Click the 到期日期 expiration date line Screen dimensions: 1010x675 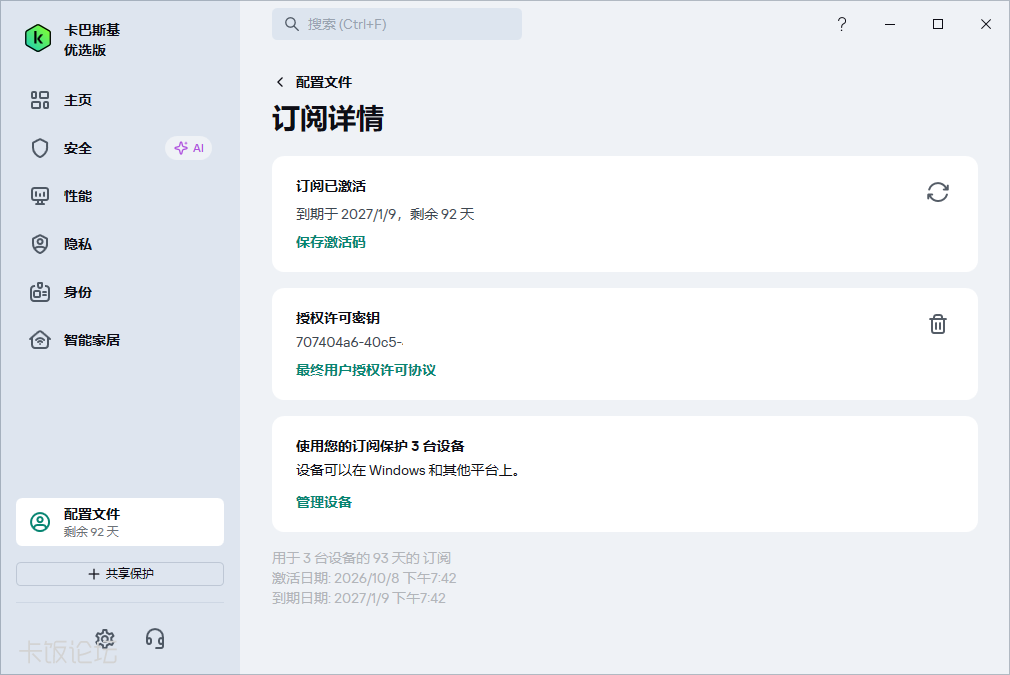tap(359, 598)
